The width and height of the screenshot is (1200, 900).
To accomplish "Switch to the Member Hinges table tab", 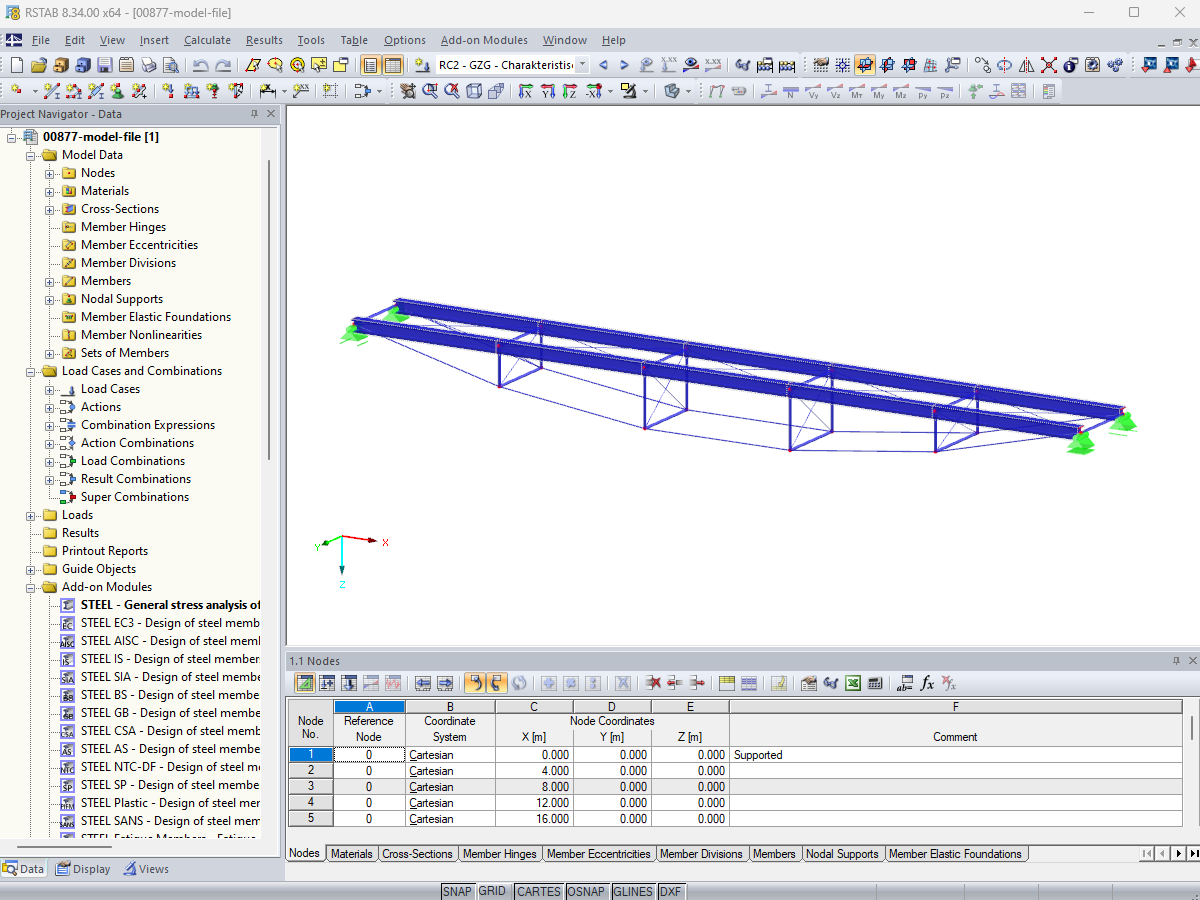I will coord(500,854).
